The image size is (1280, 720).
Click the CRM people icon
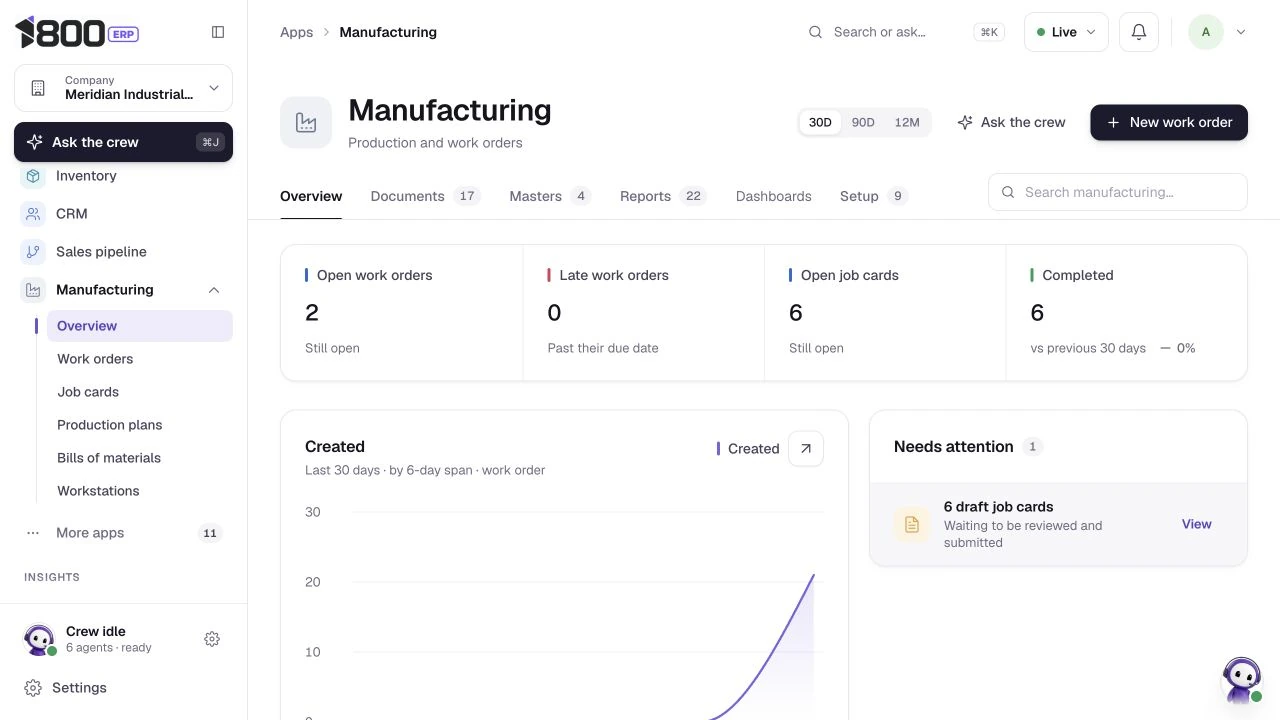point(33,214)
